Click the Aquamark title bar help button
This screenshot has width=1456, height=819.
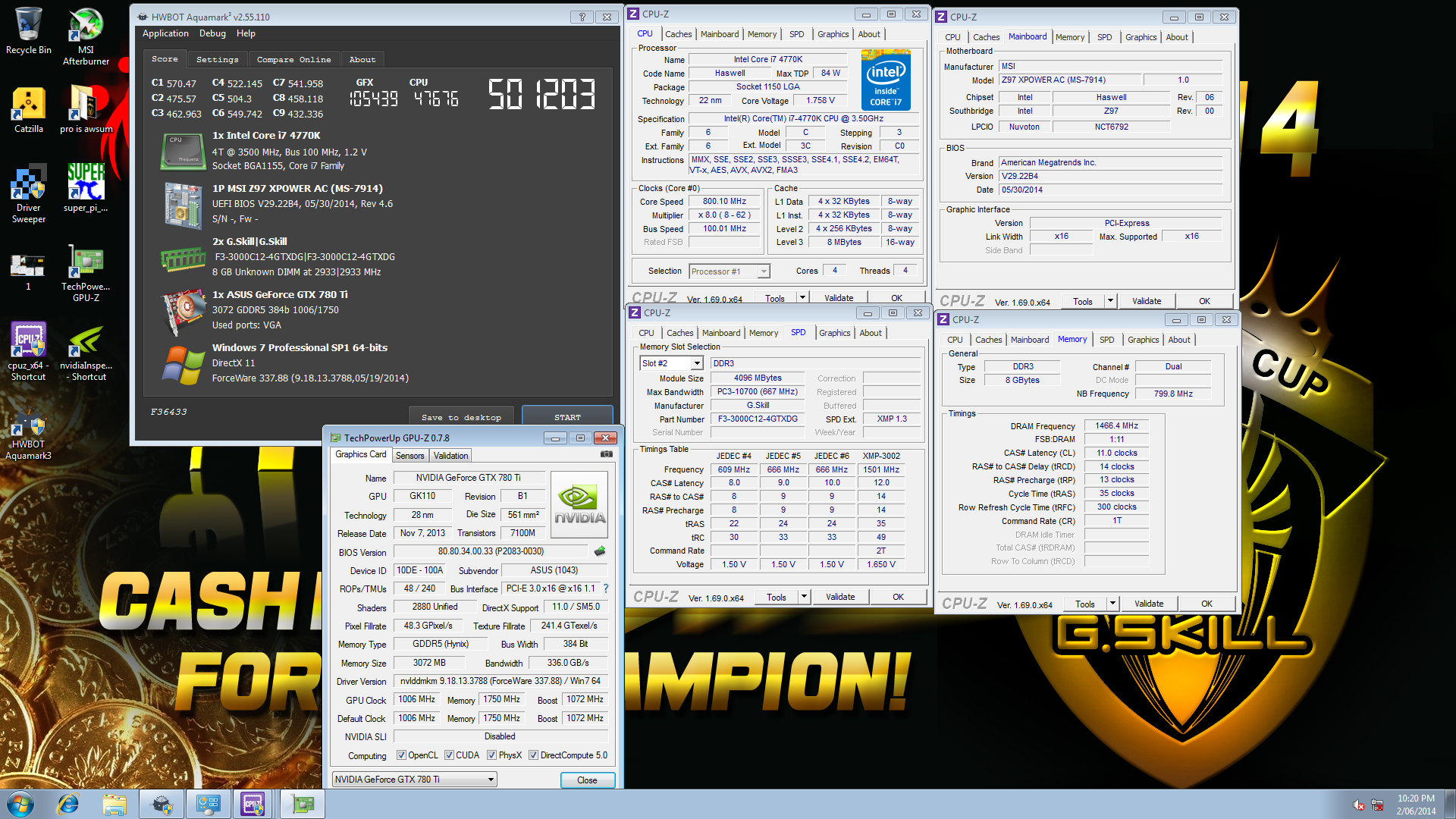582,17
